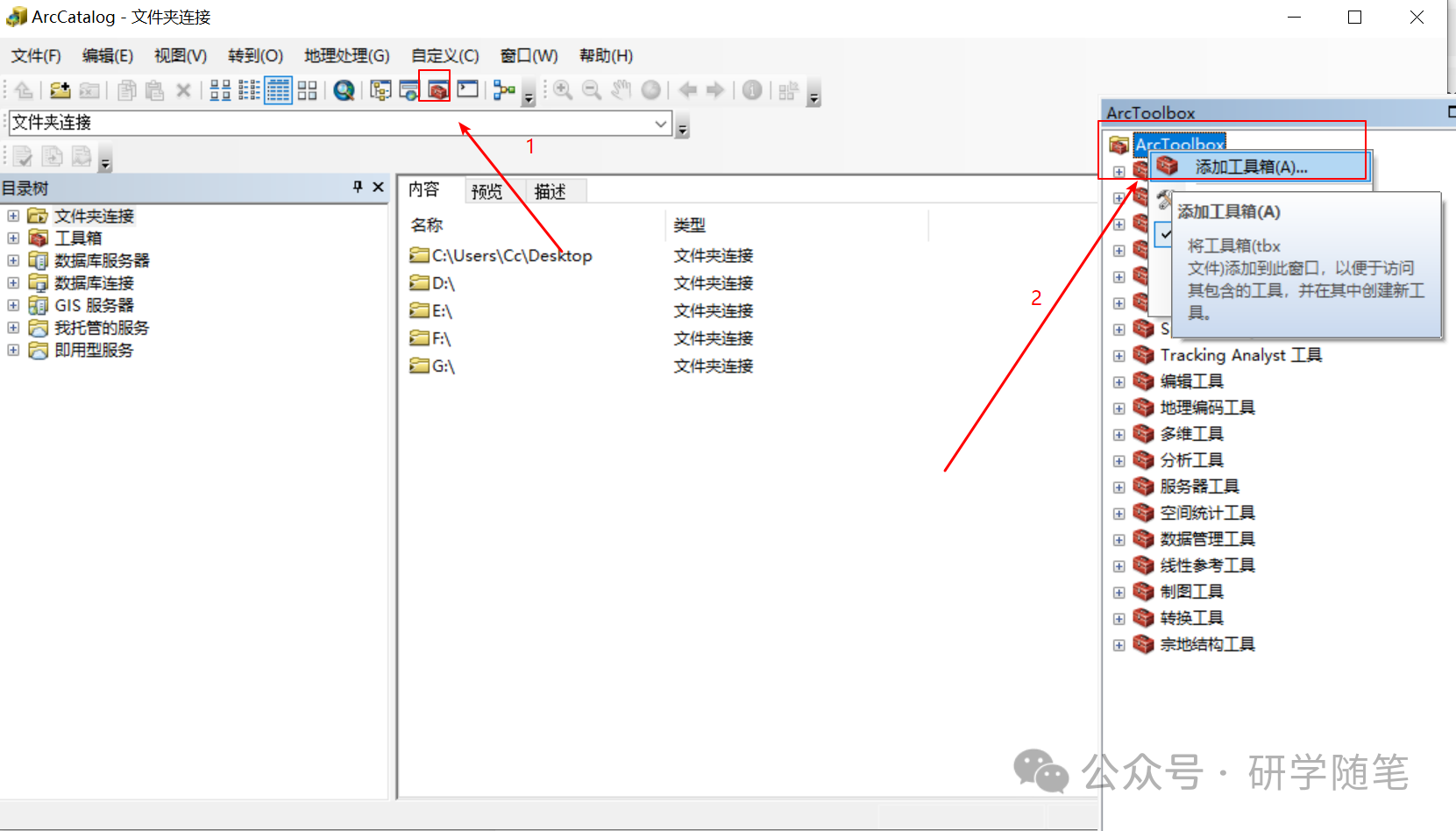Click the Up One Level toolbar icon
1456x831 pixels.
point(25,89)
